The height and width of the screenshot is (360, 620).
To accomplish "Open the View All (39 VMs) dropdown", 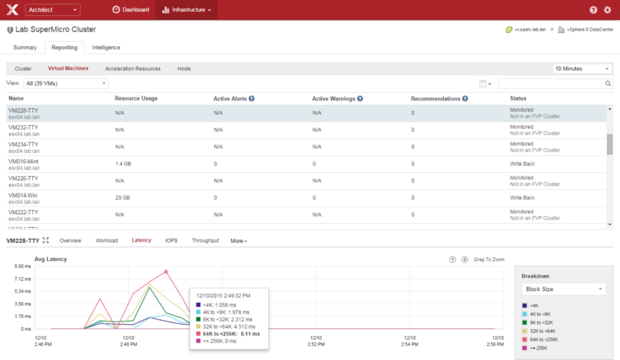I will click(x=66, y=83).
